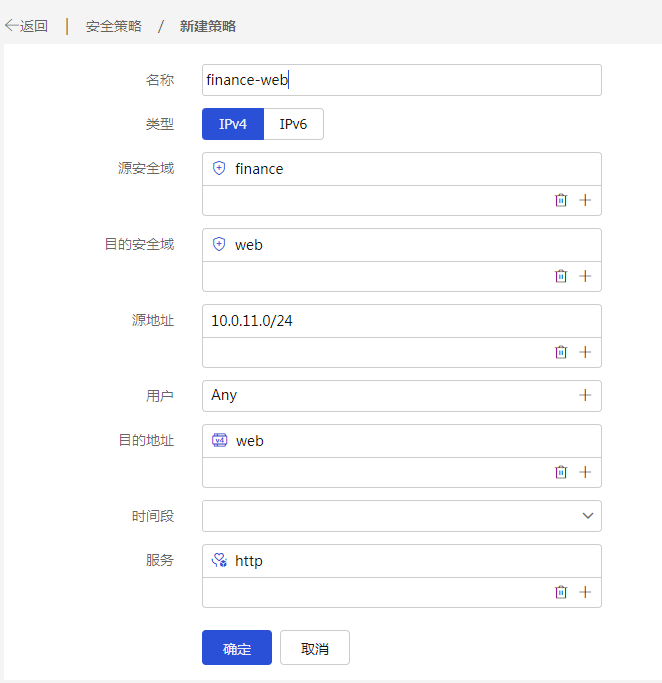662x683 pixels.
Task: Delete the destination address entry
Action: [561, 472]
